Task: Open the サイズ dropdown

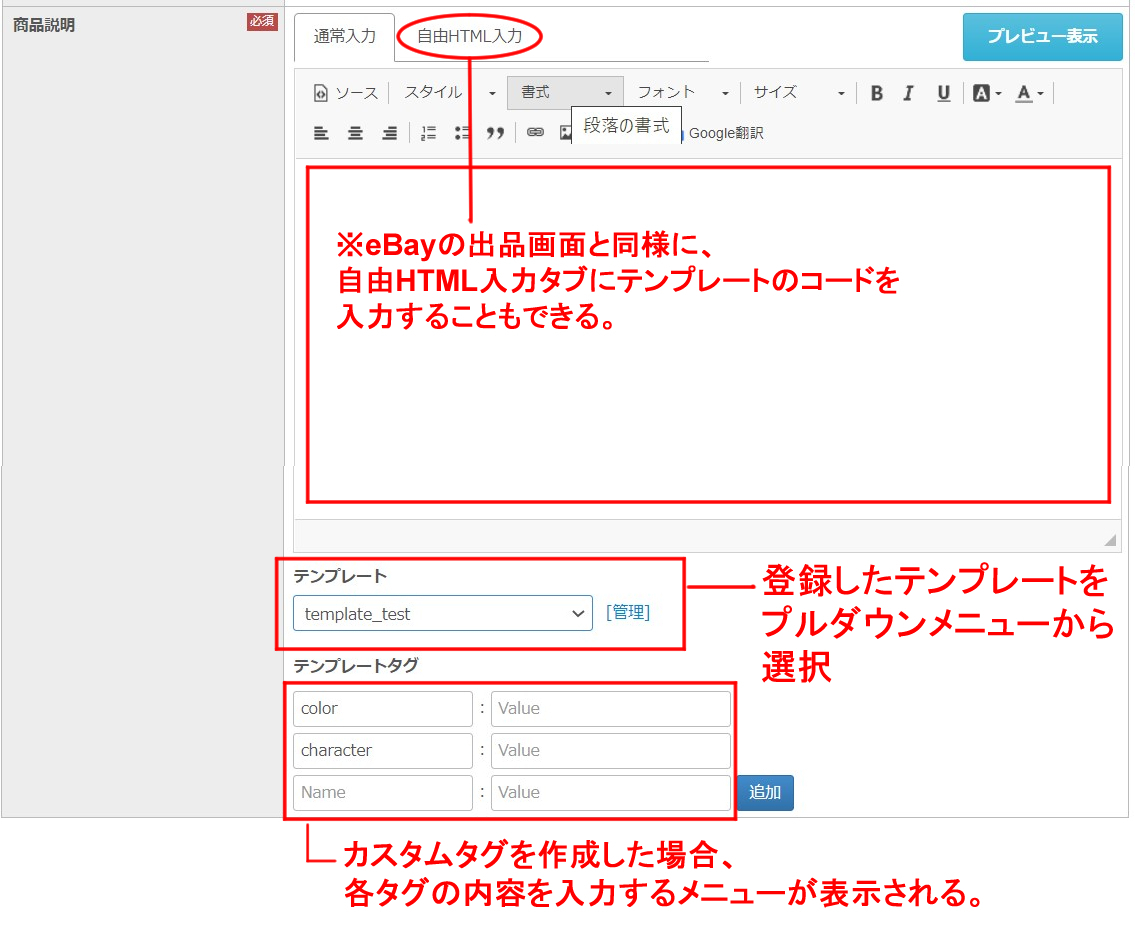Action: click(798, 93)
